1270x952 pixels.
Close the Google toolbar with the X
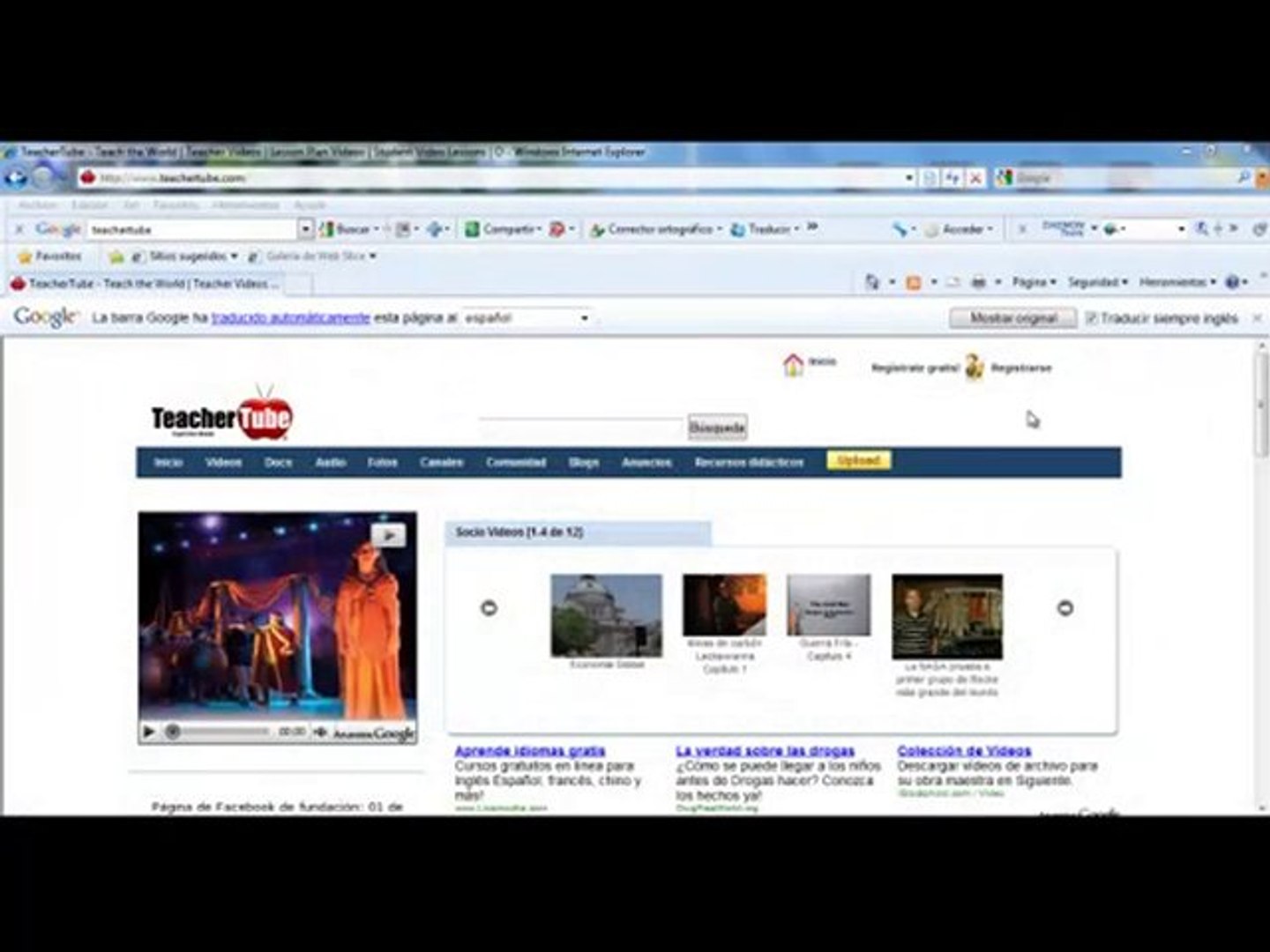pos(19,229)
